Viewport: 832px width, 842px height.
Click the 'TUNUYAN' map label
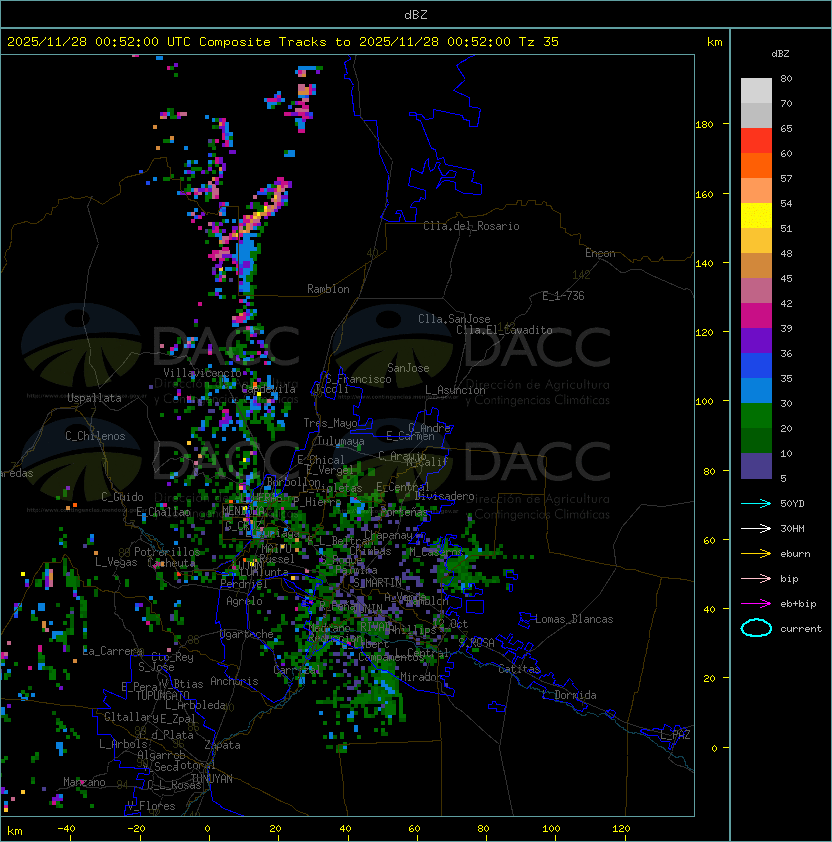[212, 779]
